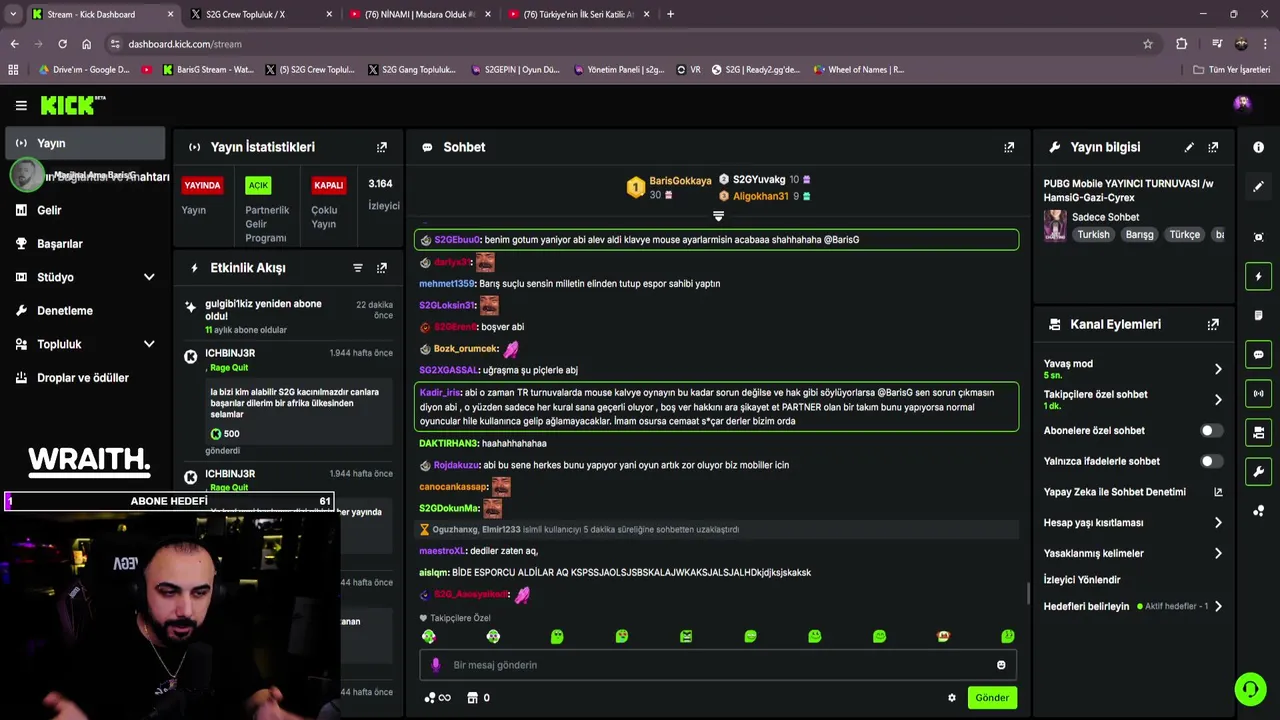Open a new browser tab
1280x720 pixels.
(670, 14)
